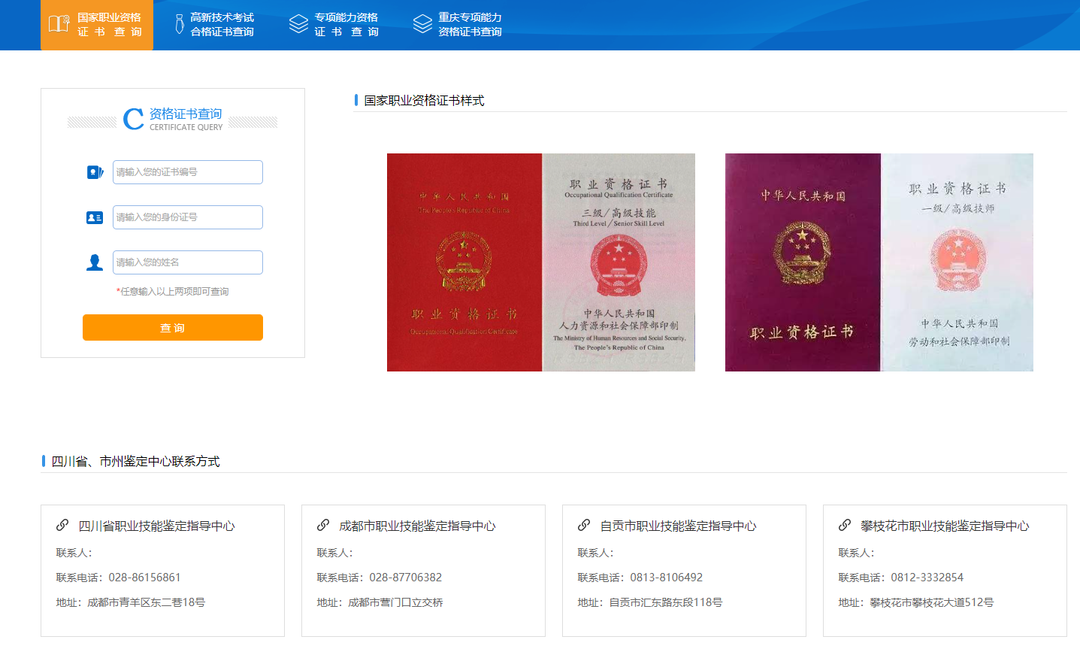Click the CERTIFICATE QUERY subtitle
The image size is (1080, 664).
(x=186, y=127)
